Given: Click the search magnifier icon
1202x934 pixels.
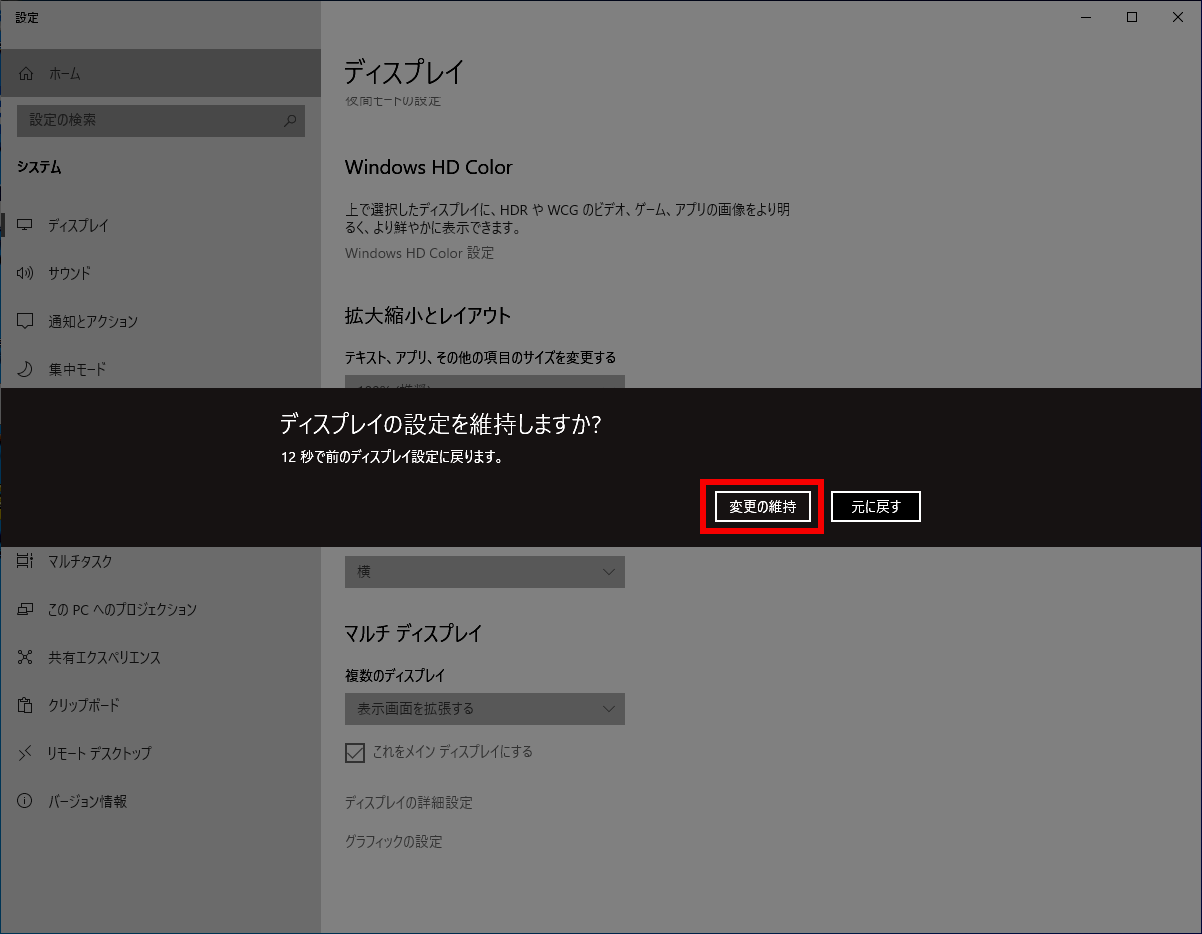Looking at the screenshot, I should [x=290, y=121].
